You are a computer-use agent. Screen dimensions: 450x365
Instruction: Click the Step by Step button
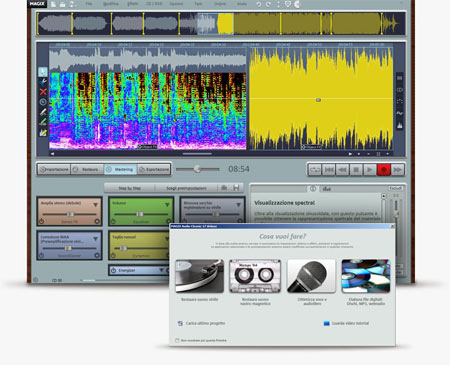click(130, 188)
